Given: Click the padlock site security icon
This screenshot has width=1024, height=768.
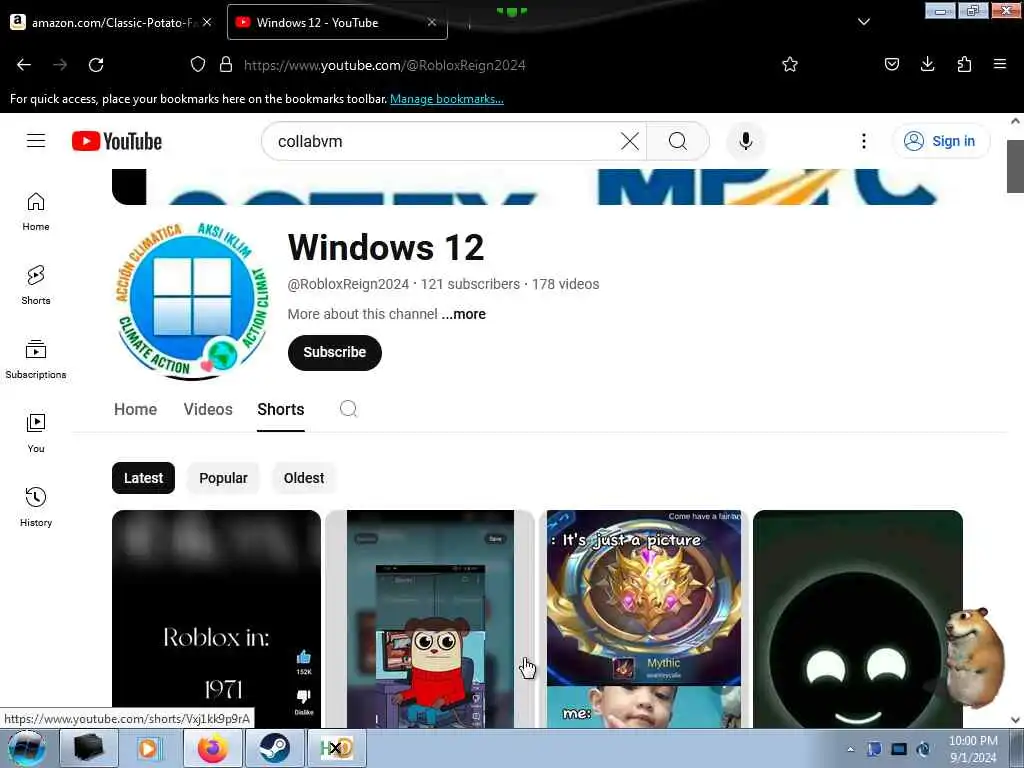Looking at the screenshot, I should pyautogui.click(x=226, y=64).
